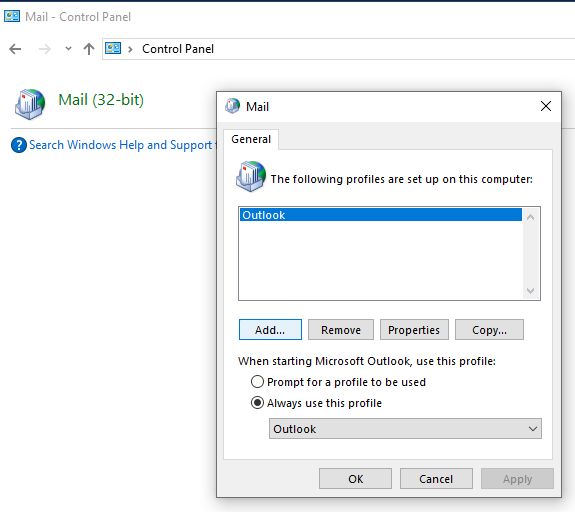575x512 pixels.
Task: Select the General tab
Action: click(x=251, y=139)
